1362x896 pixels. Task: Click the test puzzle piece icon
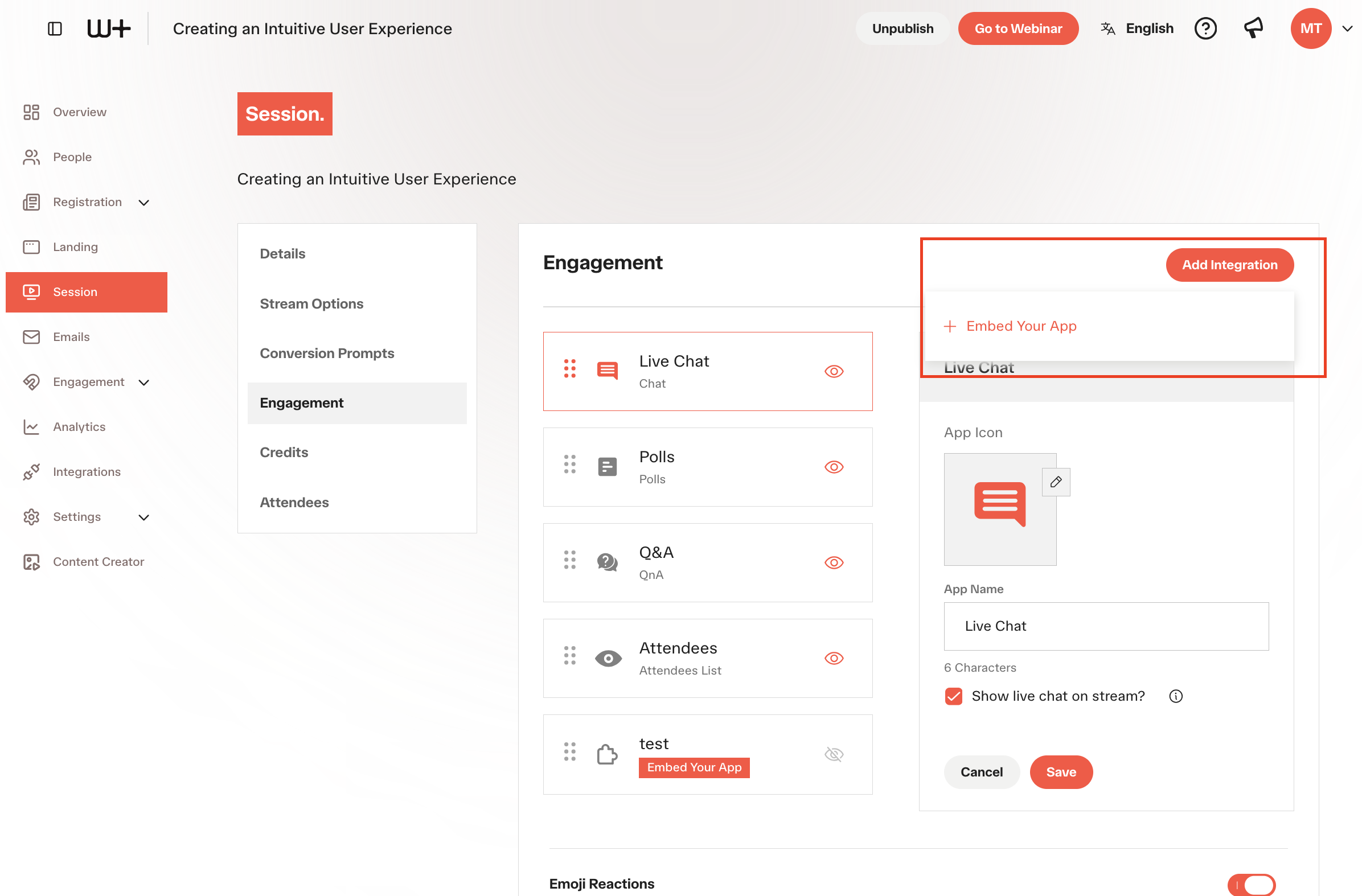(607, 754)
